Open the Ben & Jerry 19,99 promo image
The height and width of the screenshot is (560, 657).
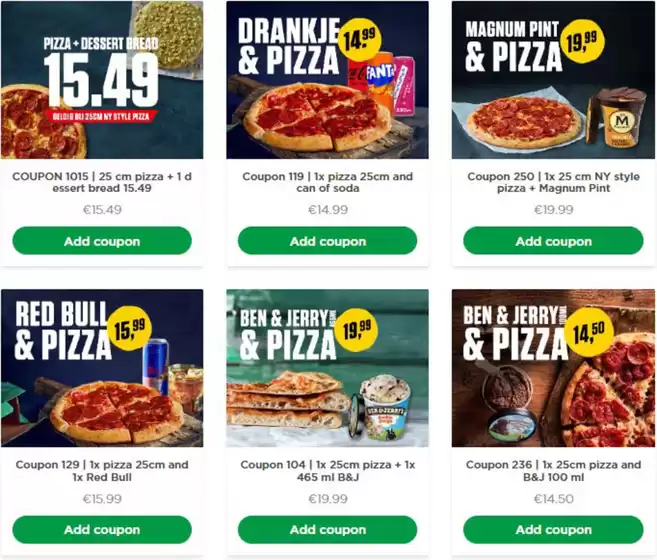(x=328, y=368)
